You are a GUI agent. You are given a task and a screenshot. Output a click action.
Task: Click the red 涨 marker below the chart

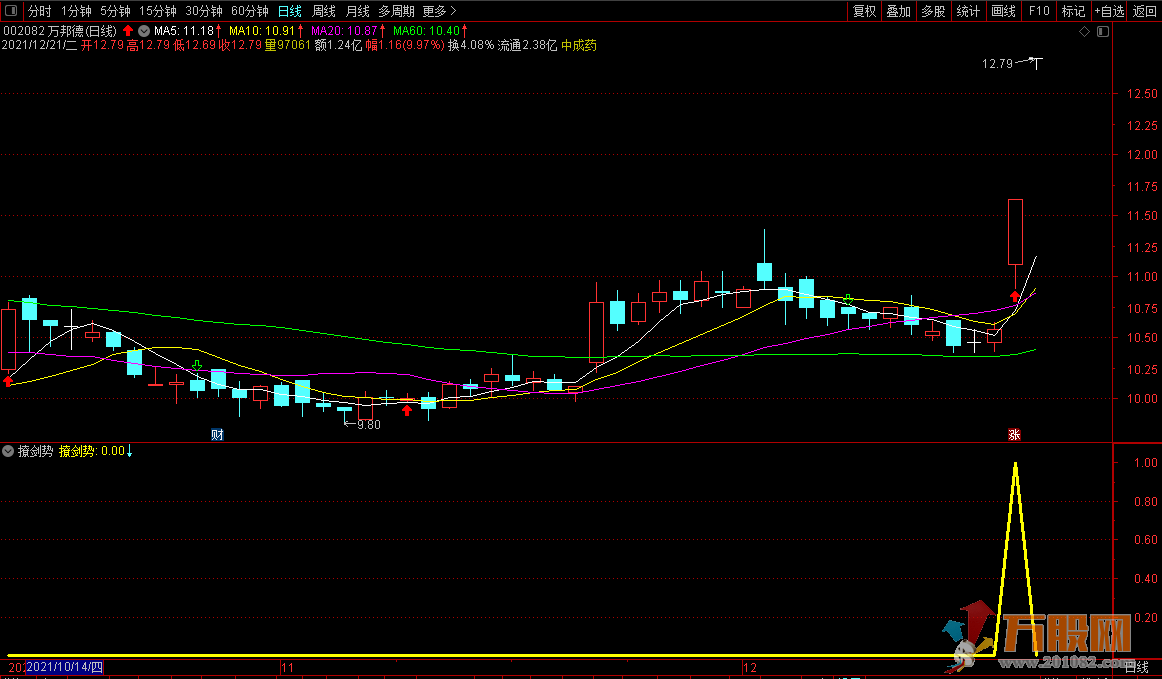point(1014,434)
